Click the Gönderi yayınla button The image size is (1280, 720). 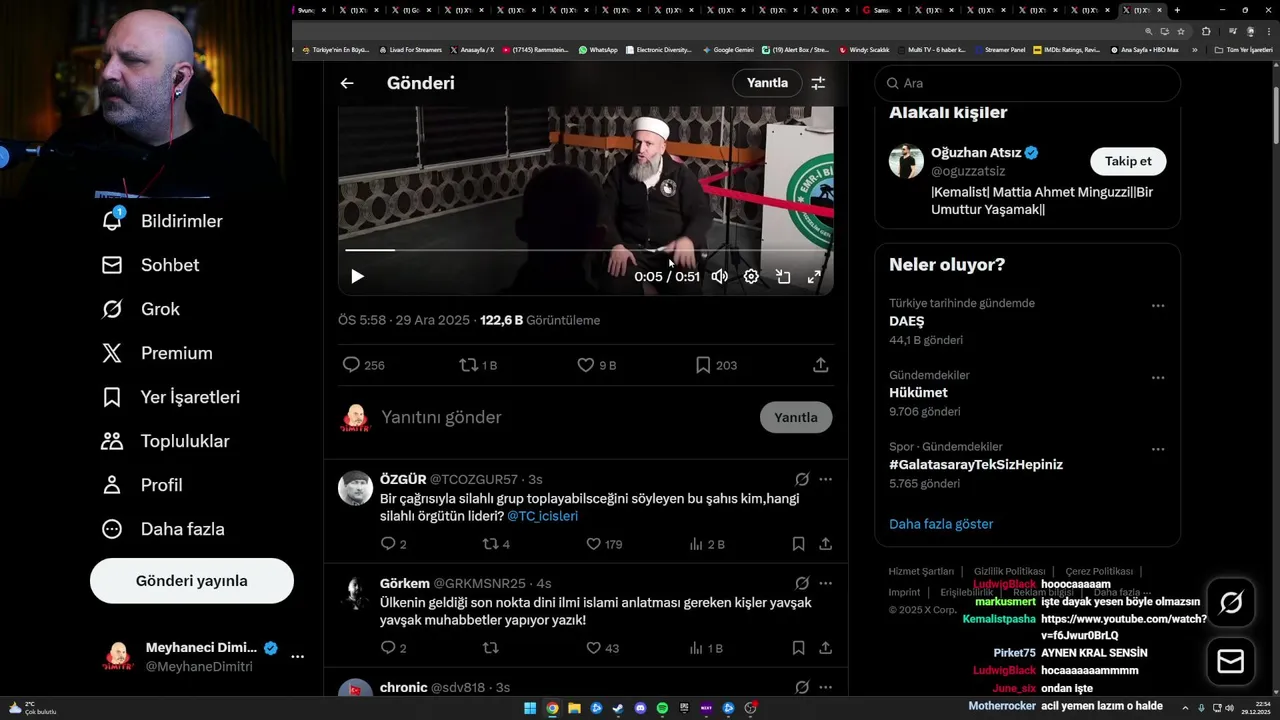tap(192, 581)
